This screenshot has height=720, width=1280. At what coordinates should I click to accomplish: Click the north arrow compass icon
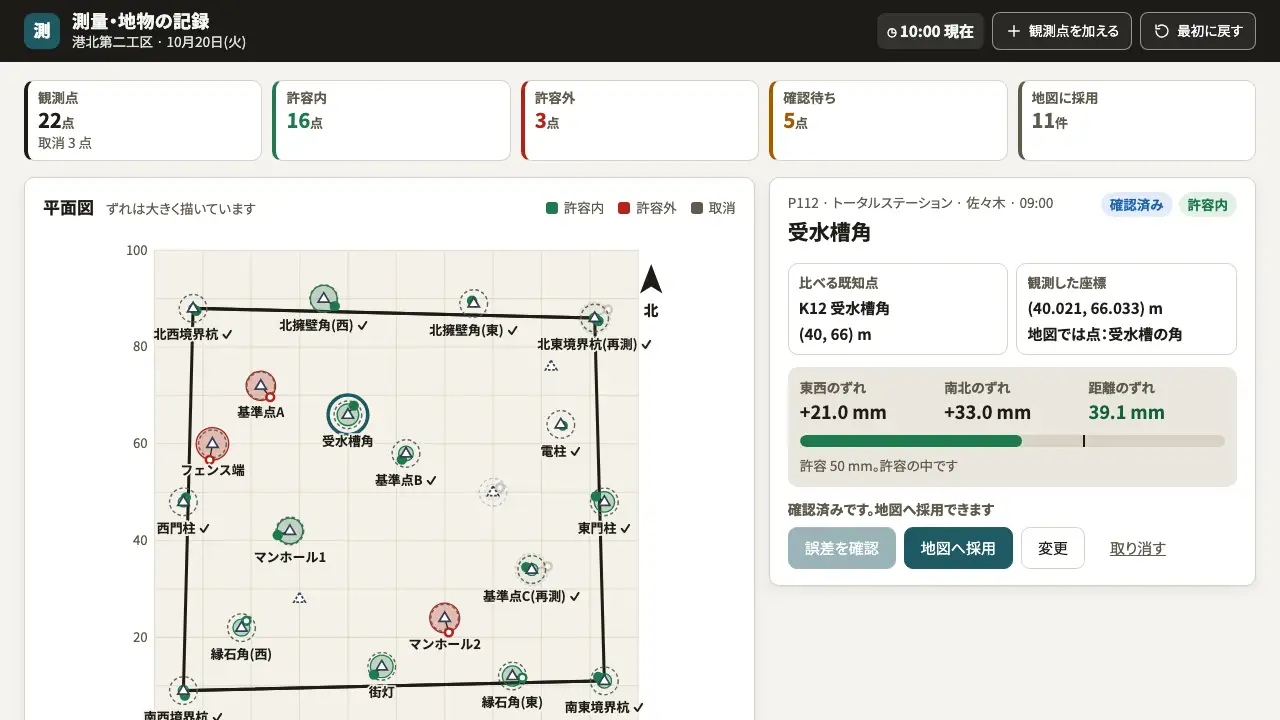(651, 280)
